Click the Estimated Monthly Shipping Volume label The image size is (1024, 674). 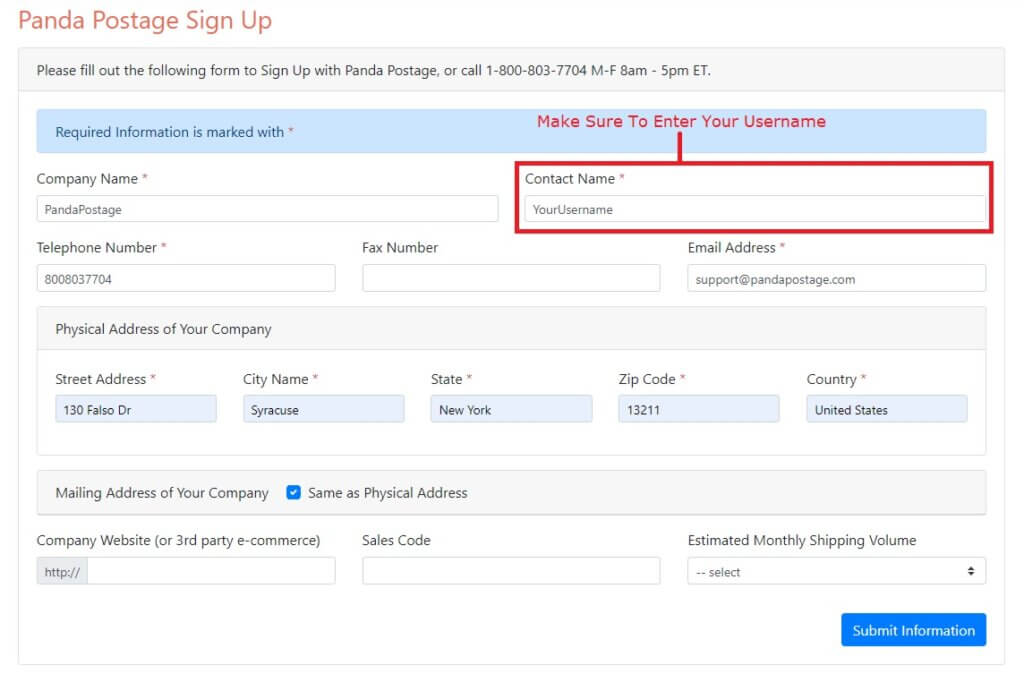[x=802, y=540]
